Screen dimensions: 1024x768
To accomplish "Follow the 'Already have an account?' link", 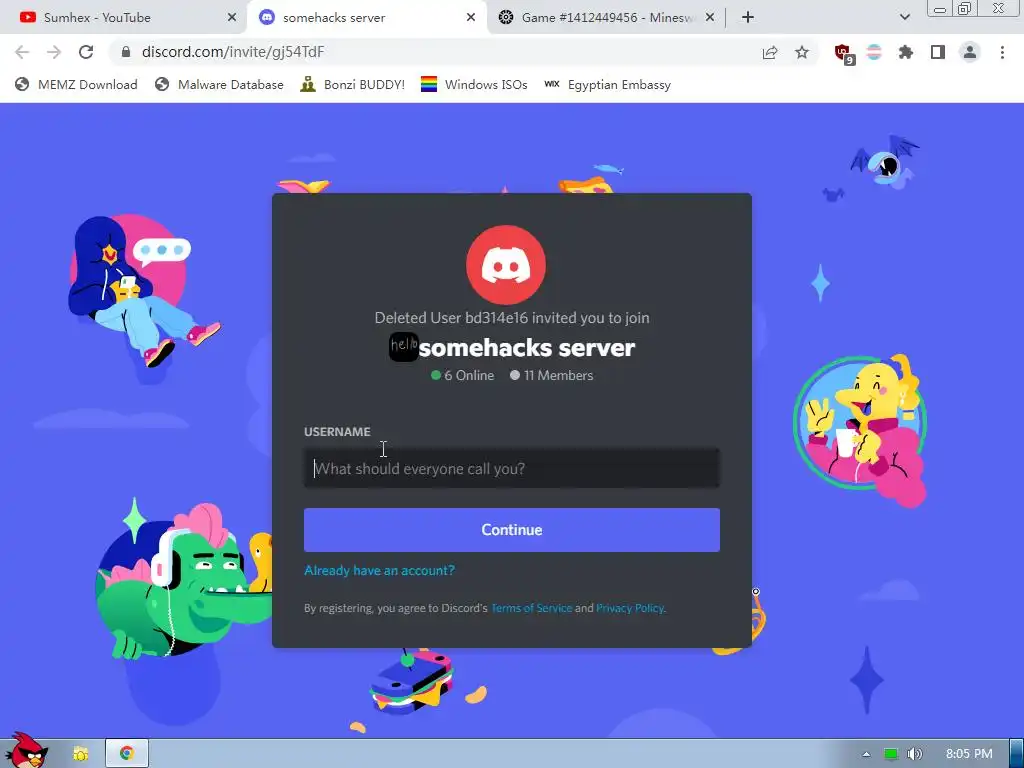I will tap(379, 570).
